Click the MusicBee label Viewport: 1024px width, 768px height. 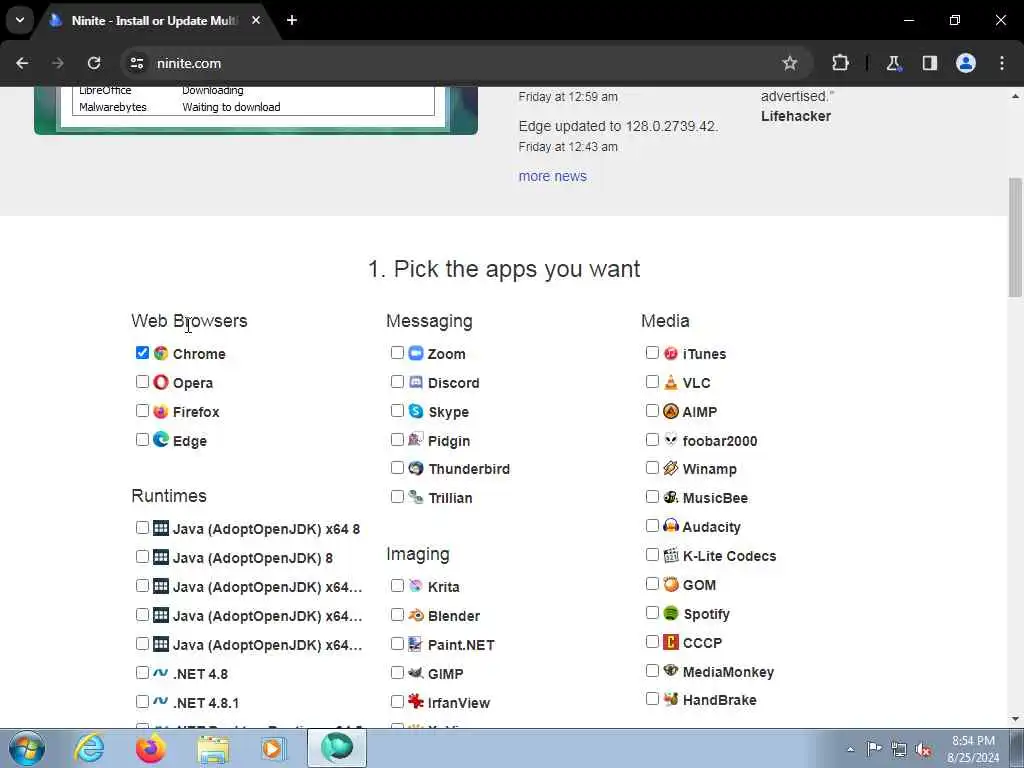point(715,498)
